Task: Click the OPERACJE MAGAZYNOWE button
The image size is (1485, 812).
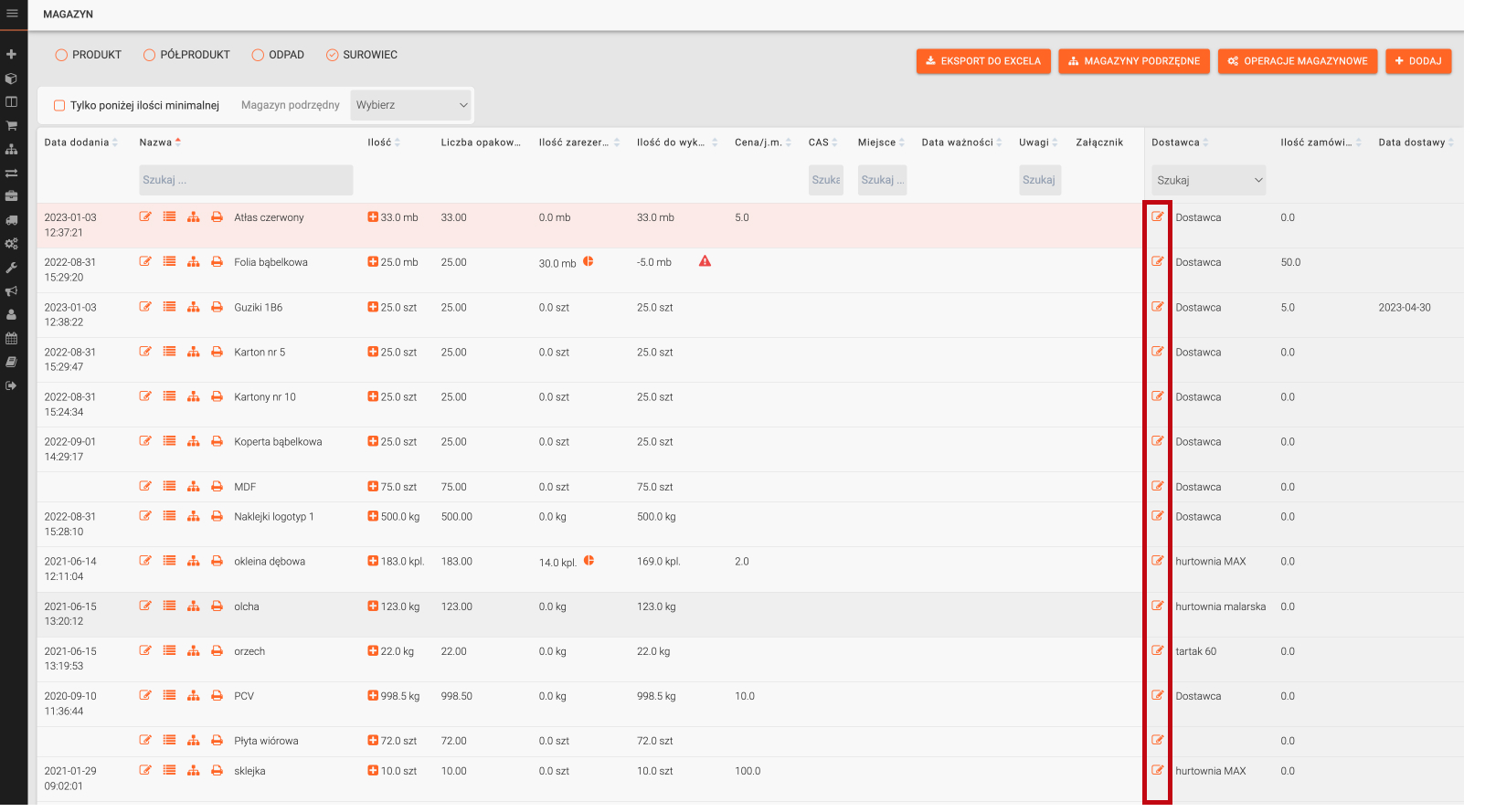Action: tap(1297, 61)
